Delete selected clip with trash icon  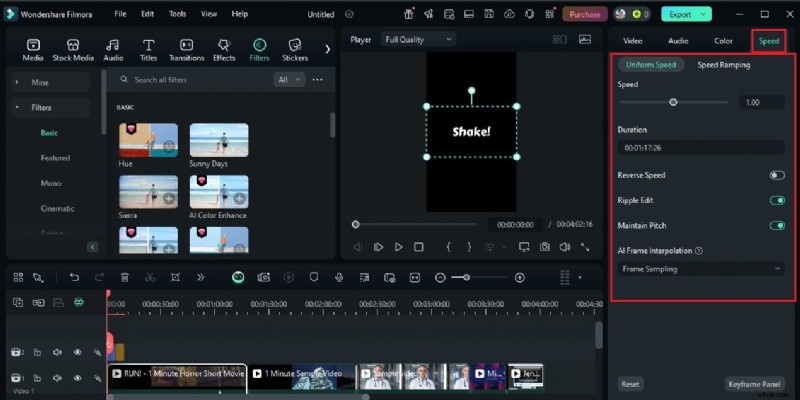125,277
